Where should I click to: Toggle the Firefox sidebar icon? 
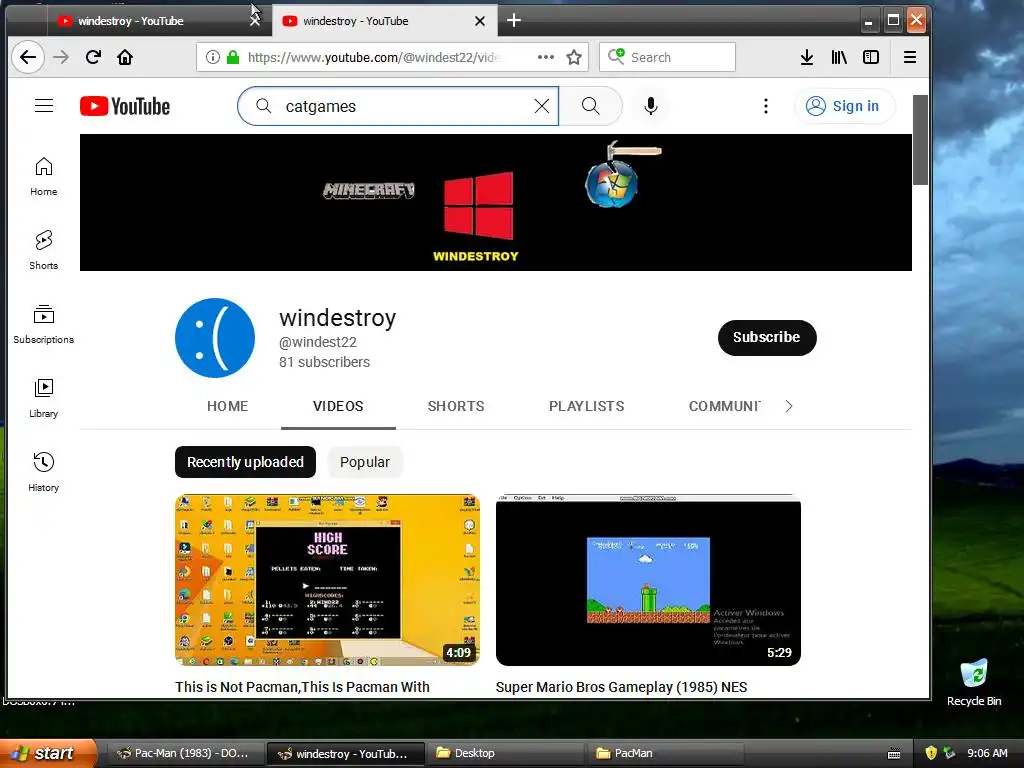point(871,57)
